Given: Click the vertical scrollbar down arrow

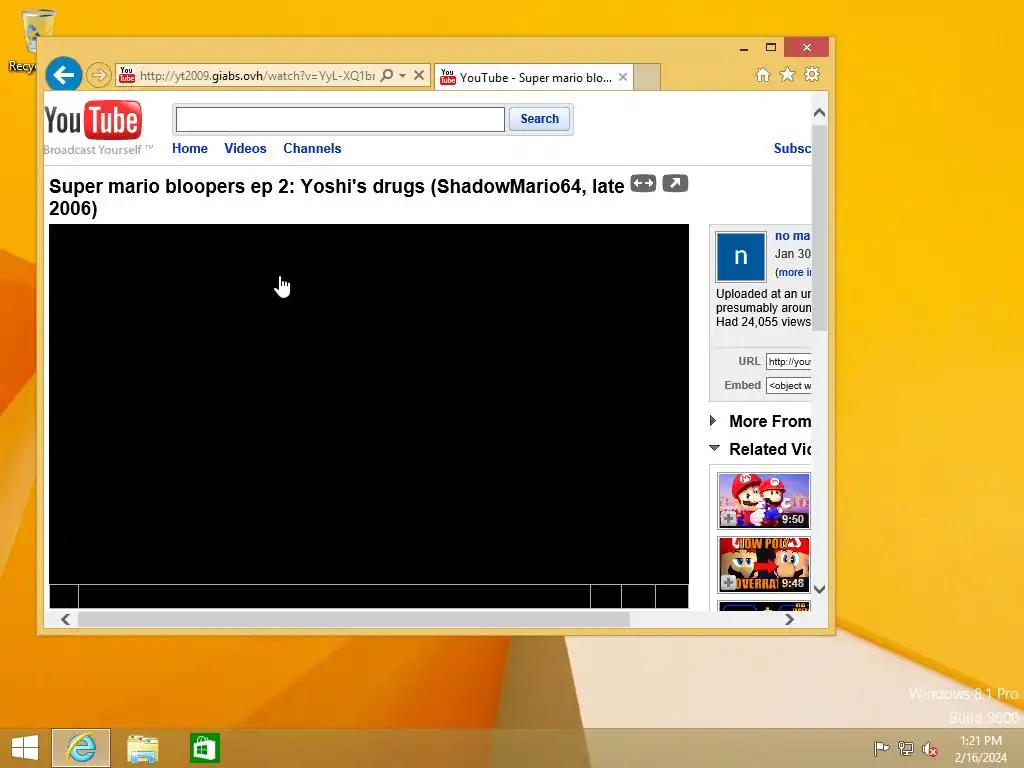Looking at the screenshot, I should click(820, 589).
